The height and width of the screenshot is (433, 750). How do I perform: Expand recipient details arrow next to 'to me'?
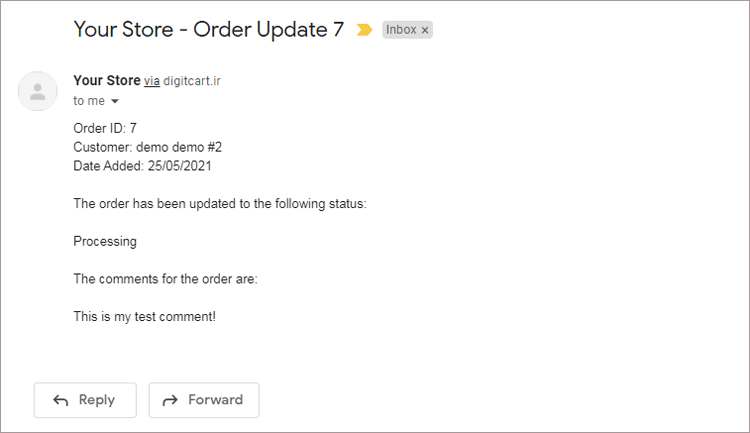click(115, 101)
